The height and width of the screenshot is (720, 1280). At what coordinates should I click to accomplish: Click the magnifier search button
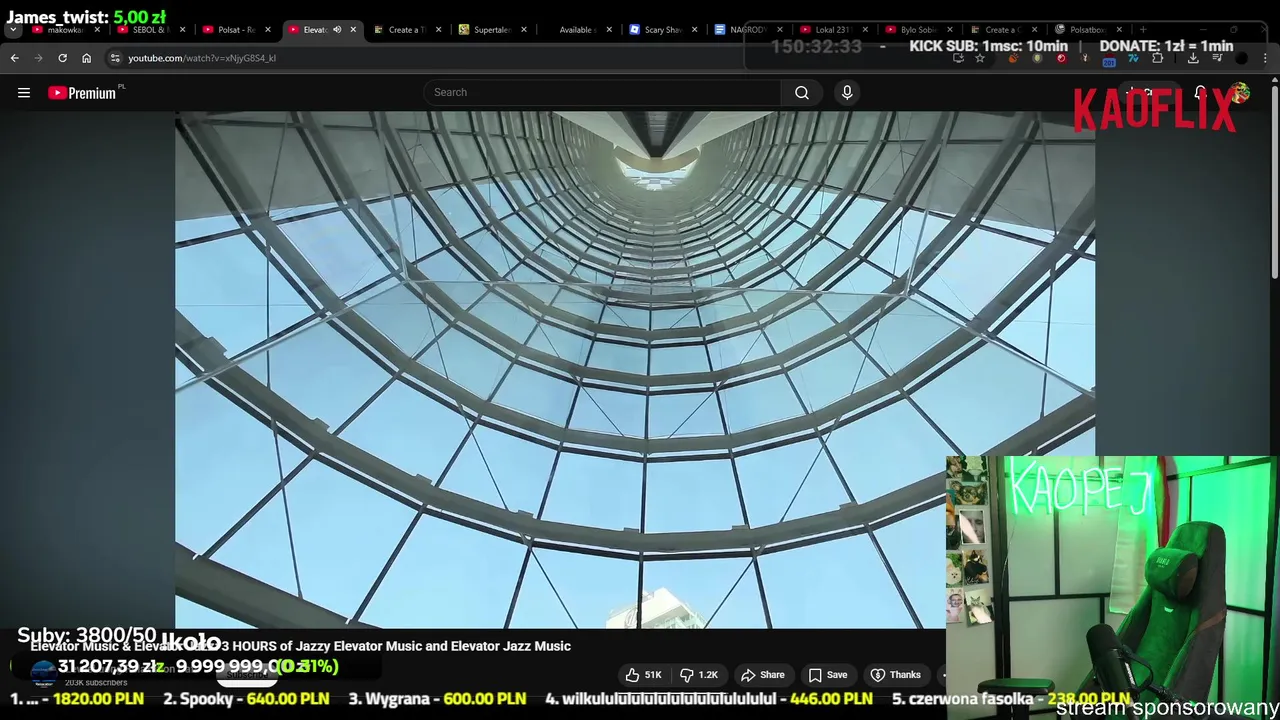click(x=802, y=93)
